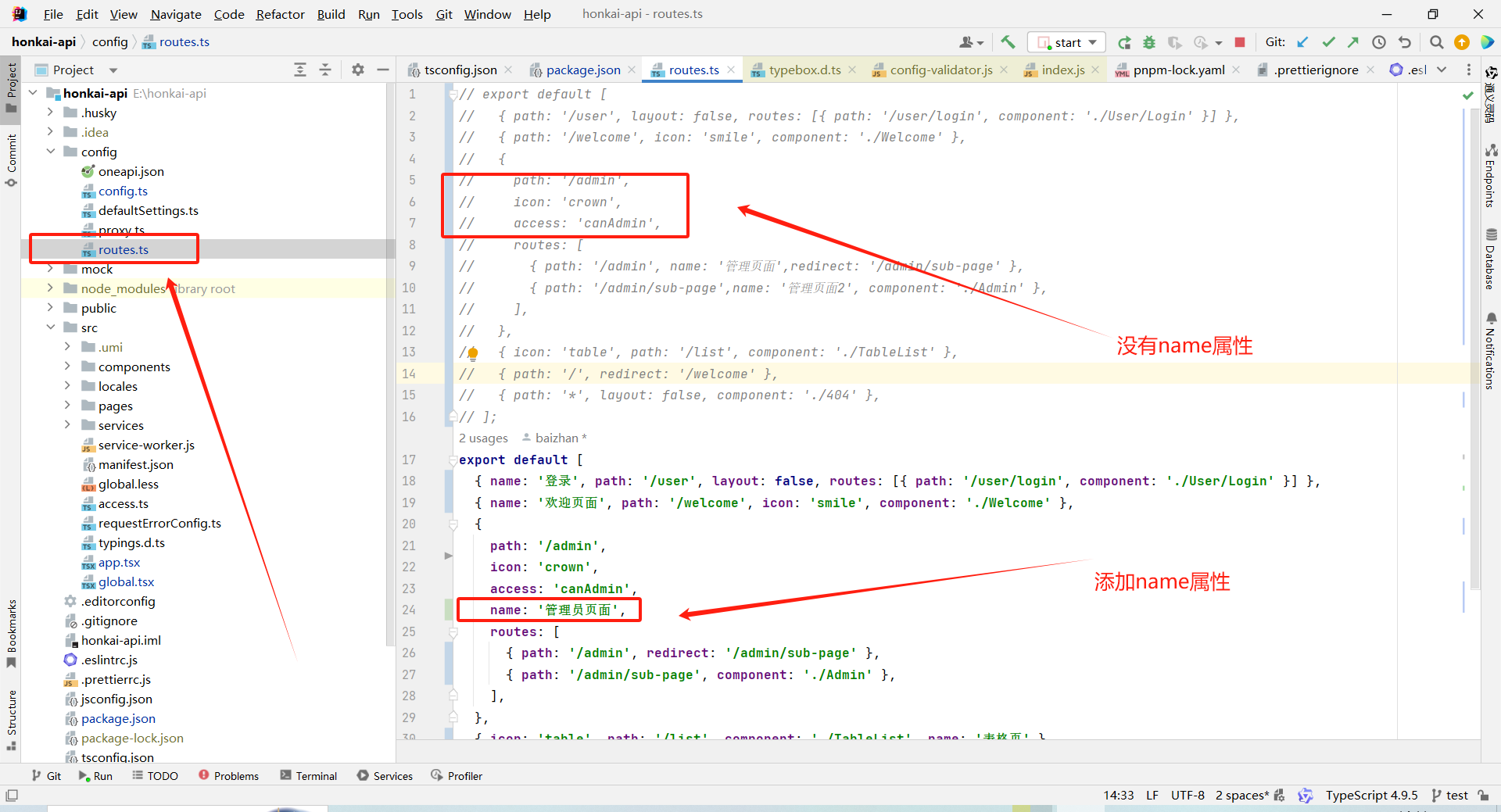Open Terminal tool window
The width and height of the screenshot is (1501, 812).
(x=308, y=775)
